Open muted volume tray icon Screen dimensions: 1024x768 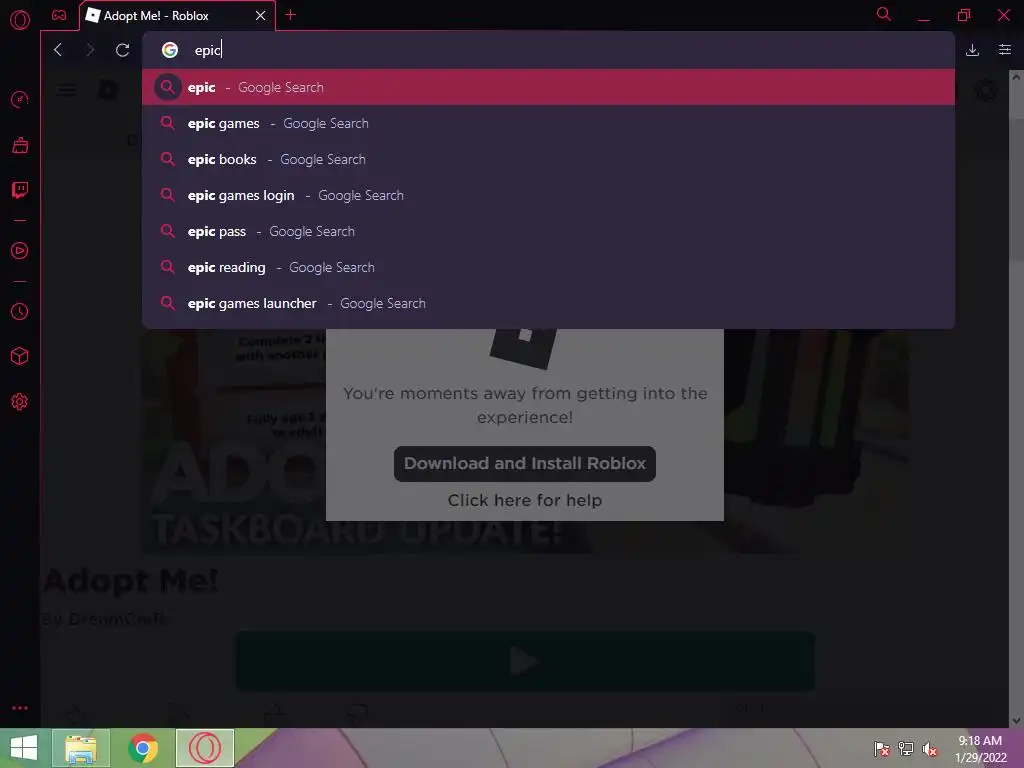coord(930,749)
